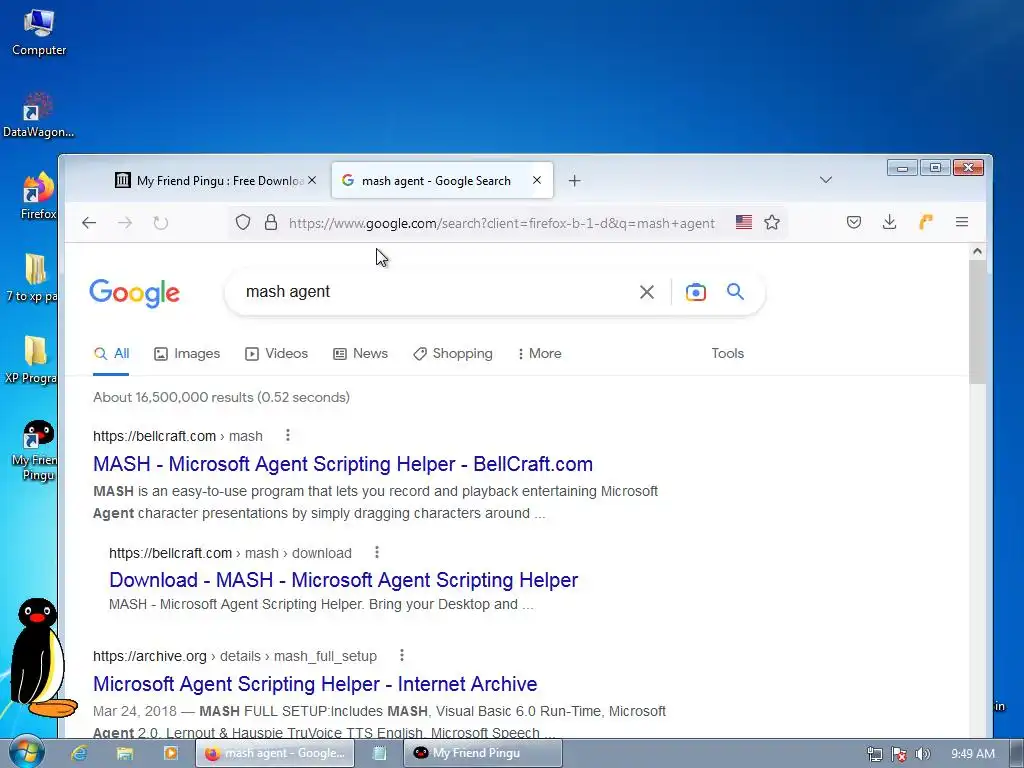Click the 9:49 AM system clock
1024x768 pixels.
click(x=972, y=754)
